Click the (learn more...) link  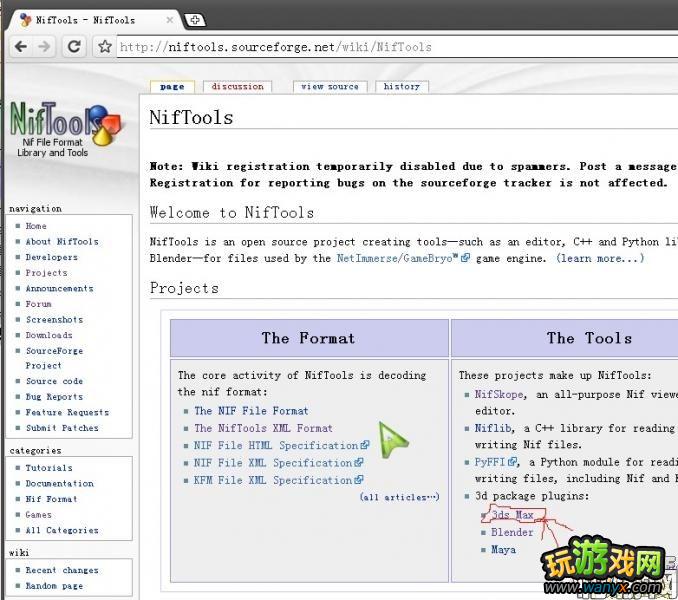(600, 258)
